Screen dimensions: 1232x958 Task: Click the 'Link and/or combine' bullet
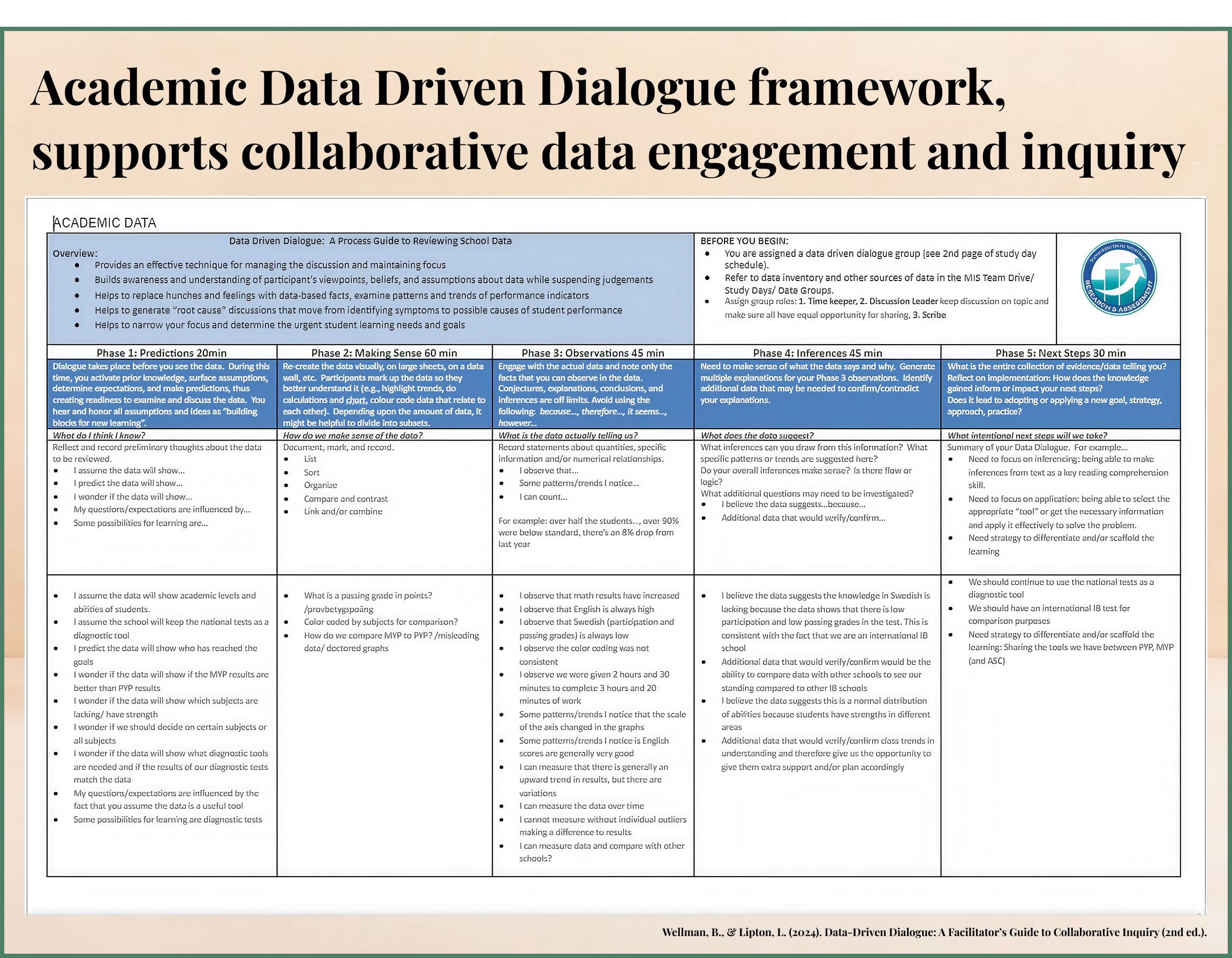343,512
